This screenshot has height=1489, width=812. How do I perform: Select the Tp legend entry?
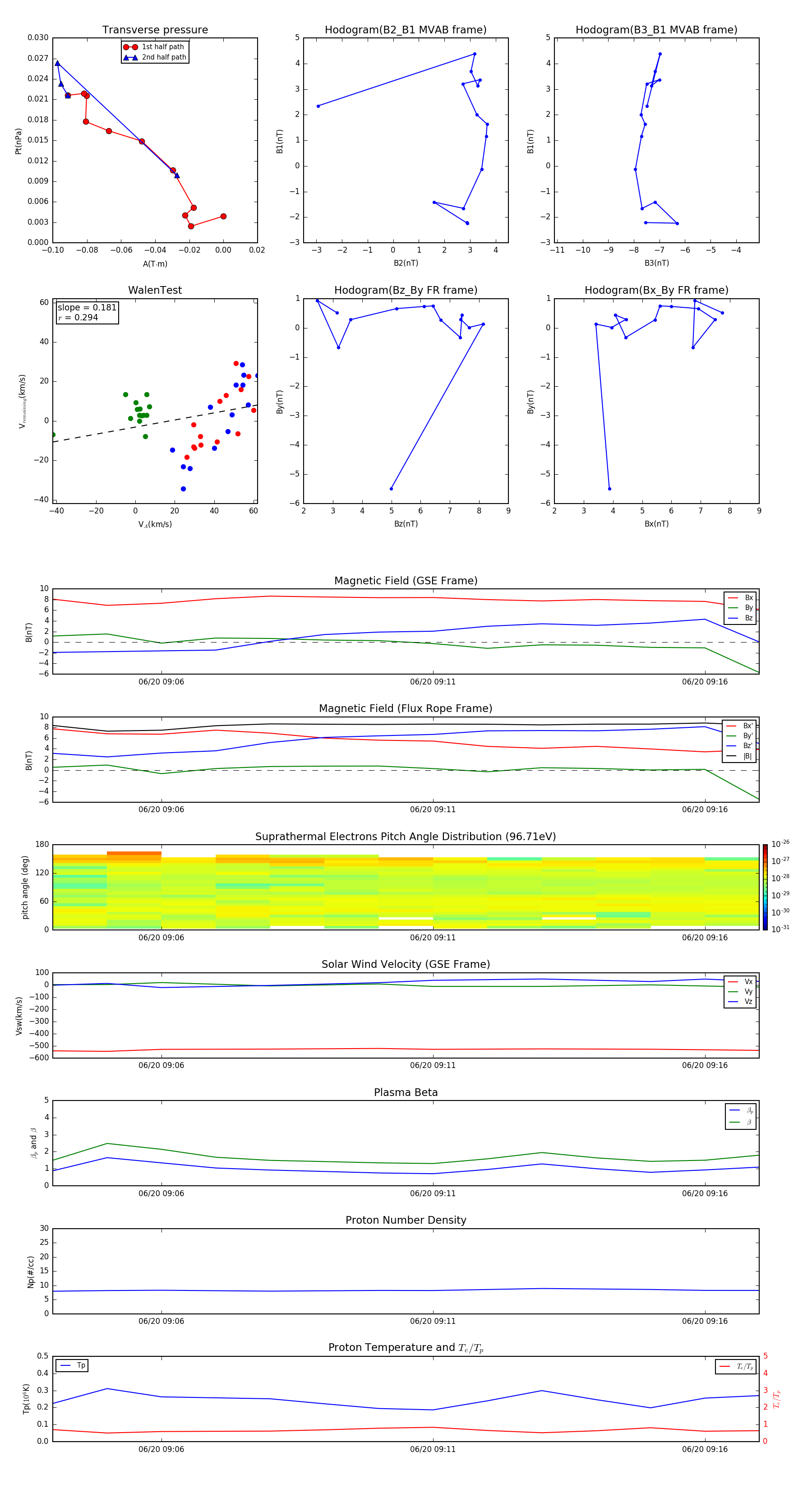pyautogui.click(x=72, y=1365)
